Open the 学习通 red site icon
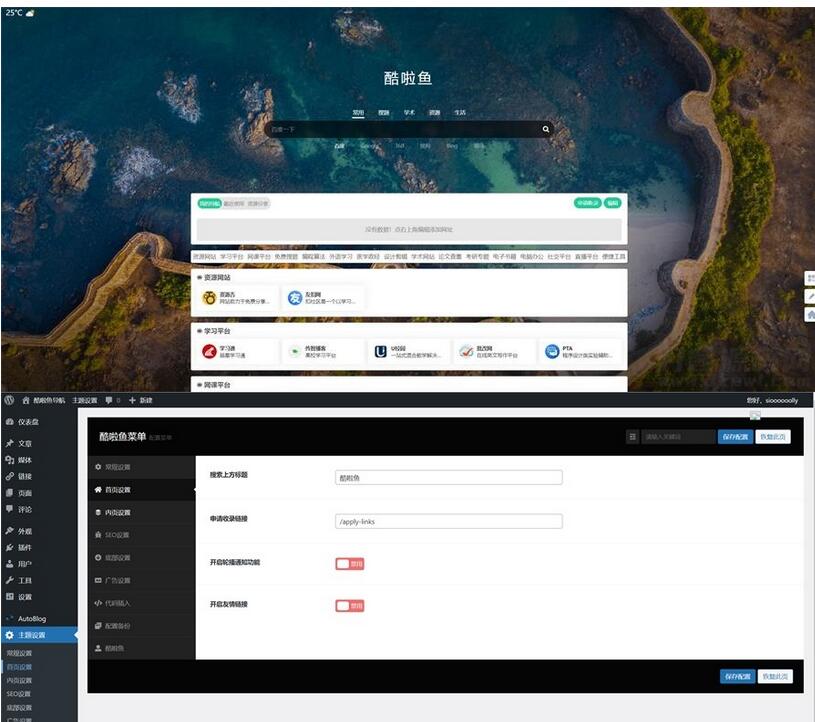This screenshot has width=815, height=722. pos(209,351)
